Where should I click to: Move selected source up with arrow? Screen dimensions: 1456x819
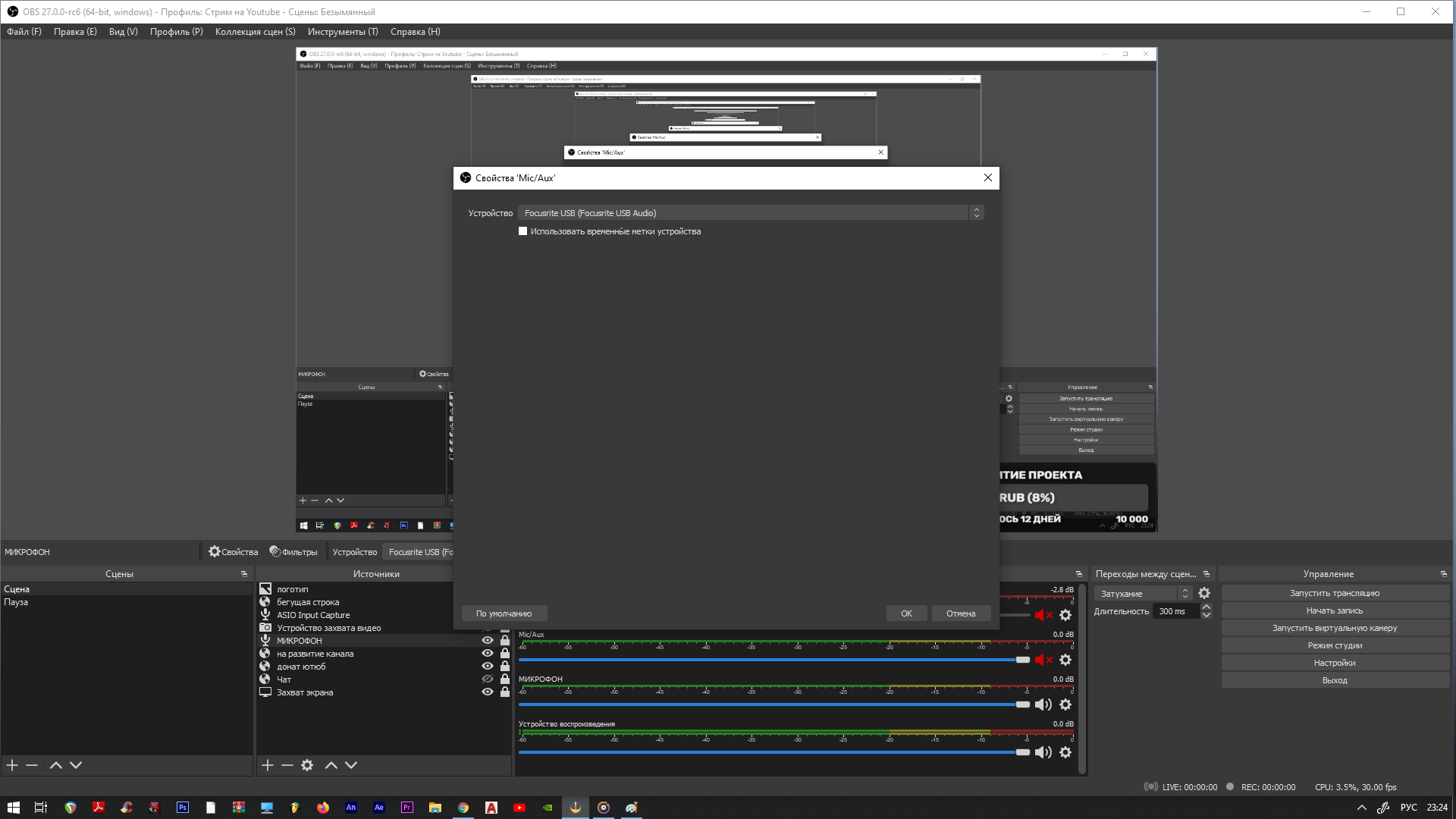(331, 765)
